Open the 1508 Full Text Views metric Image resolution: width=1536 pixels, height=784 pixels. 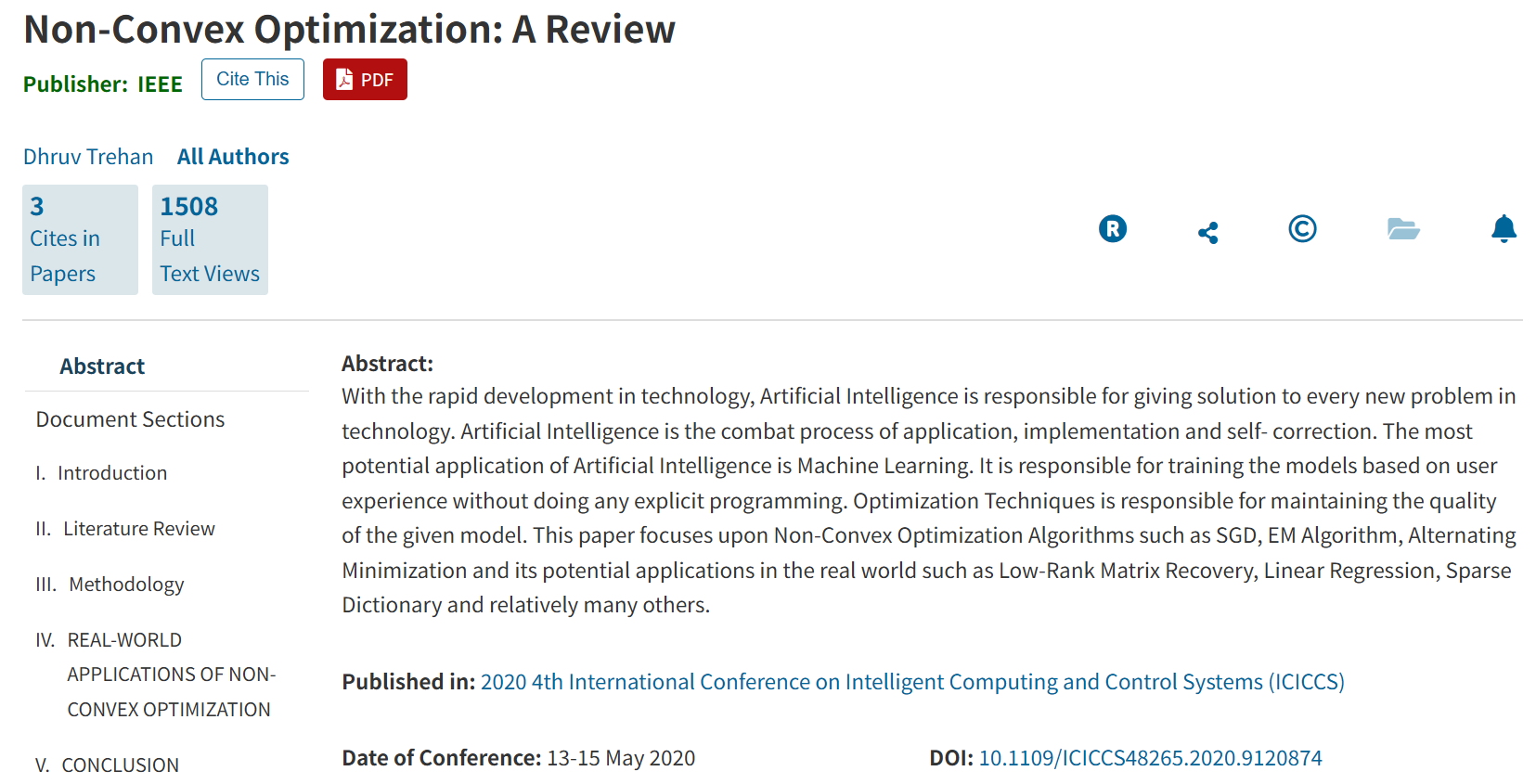click(x=210, y=239)
